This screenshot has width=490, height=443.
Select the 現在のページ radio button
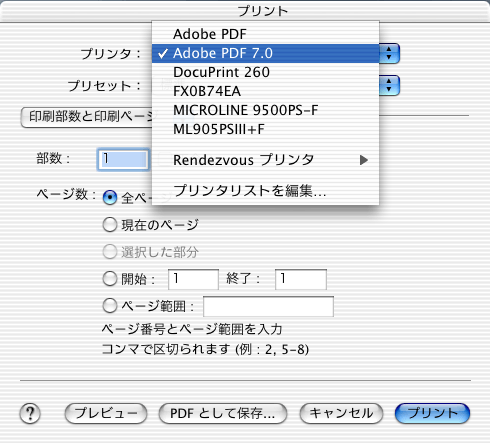[x=110, y=225]
